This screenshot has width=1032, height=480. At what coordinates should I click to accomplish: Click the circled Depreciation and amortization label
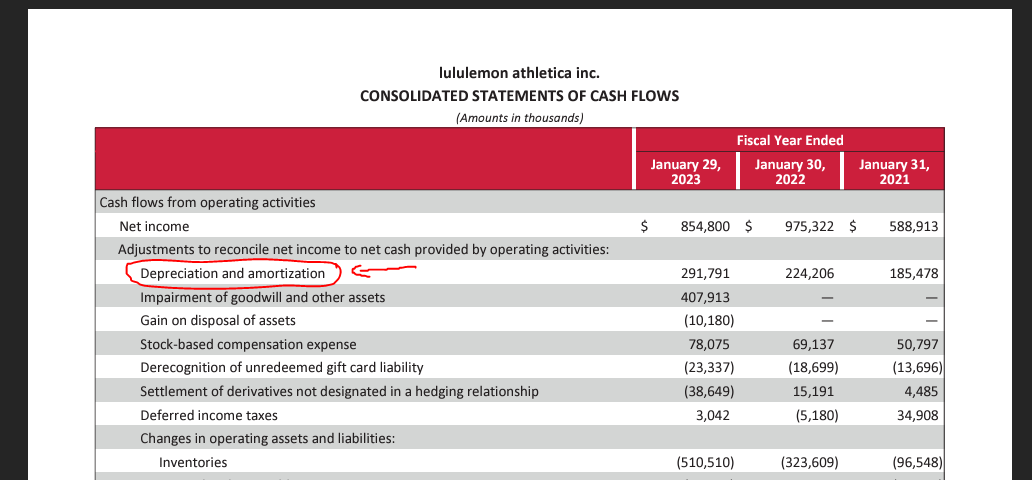tap(233, 273)
